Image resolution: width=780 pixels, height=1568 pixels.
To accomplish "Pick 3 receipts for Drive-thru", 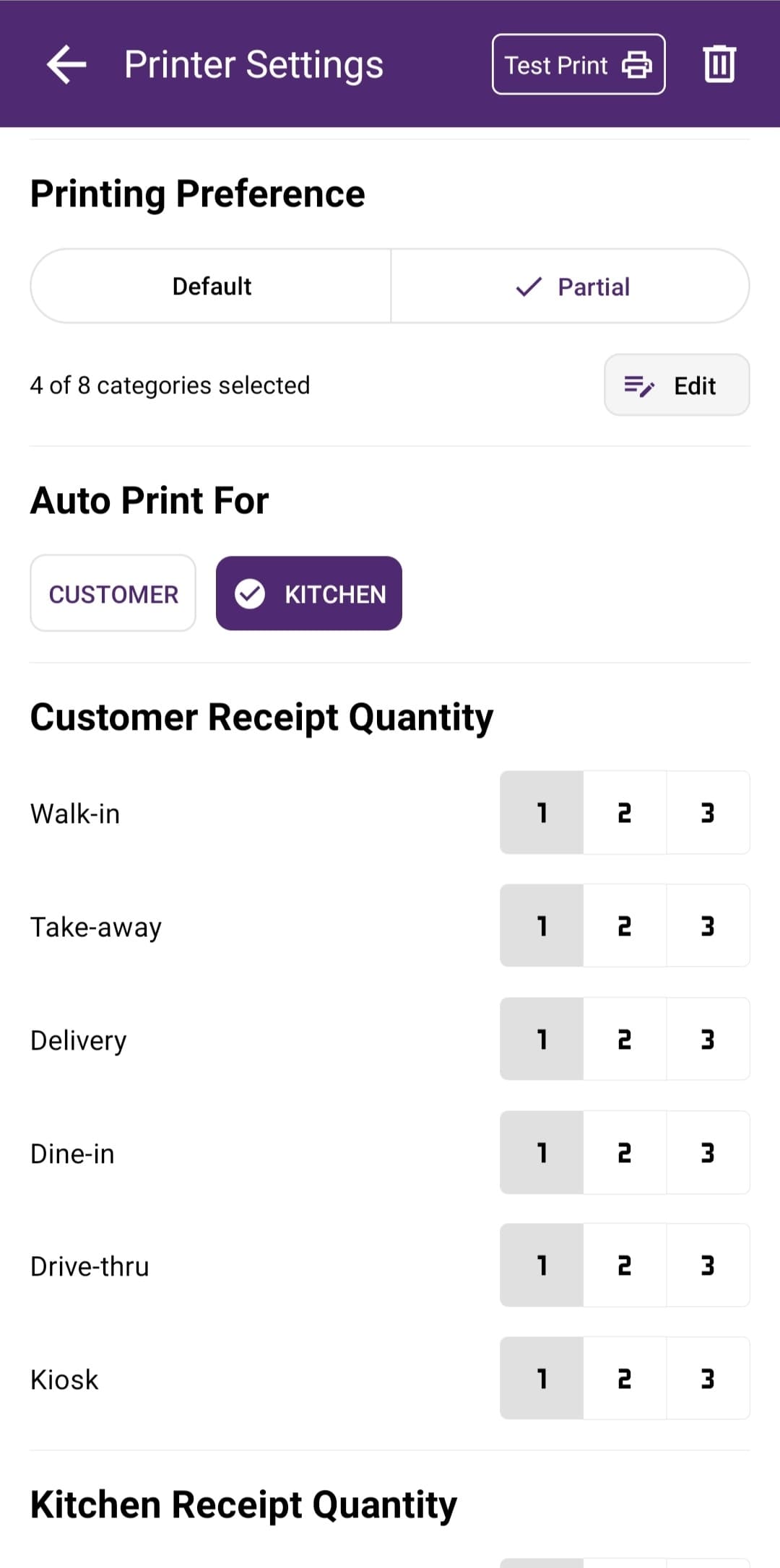I will coord(708,1266).
